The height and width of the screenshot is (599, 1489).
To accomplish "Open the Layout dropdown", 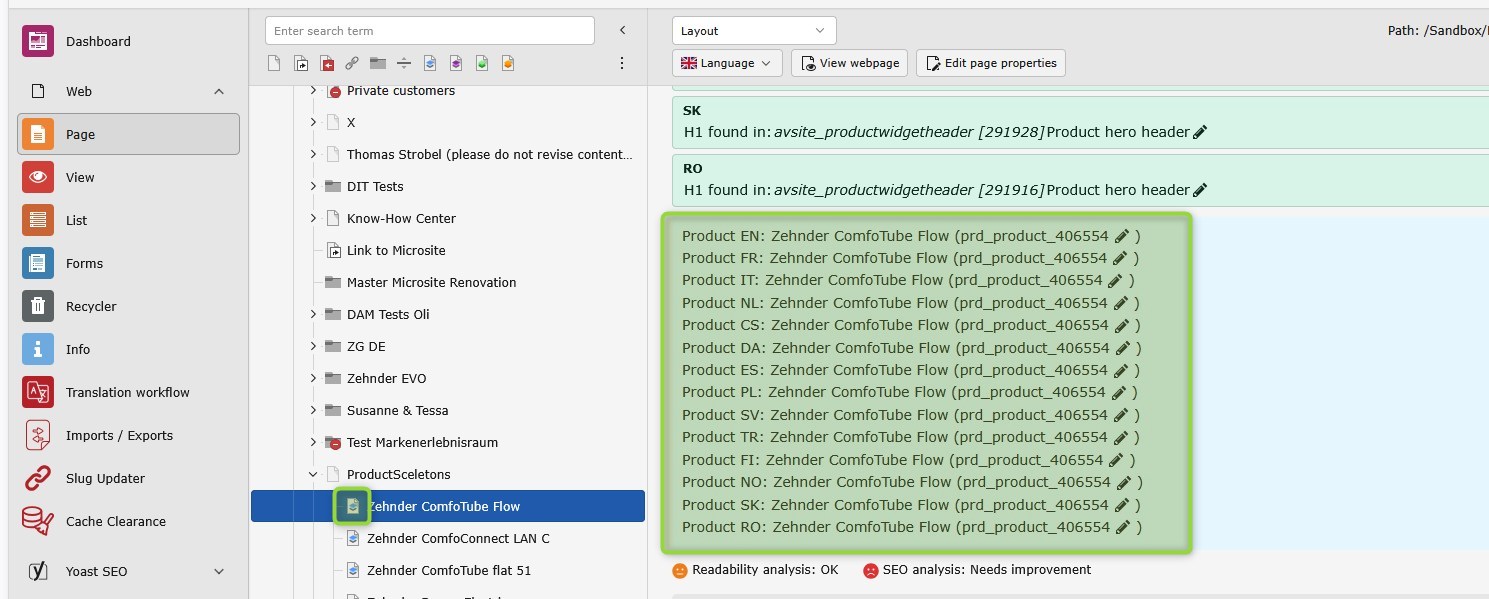I will pyautogui.click(x=754, y=31).
